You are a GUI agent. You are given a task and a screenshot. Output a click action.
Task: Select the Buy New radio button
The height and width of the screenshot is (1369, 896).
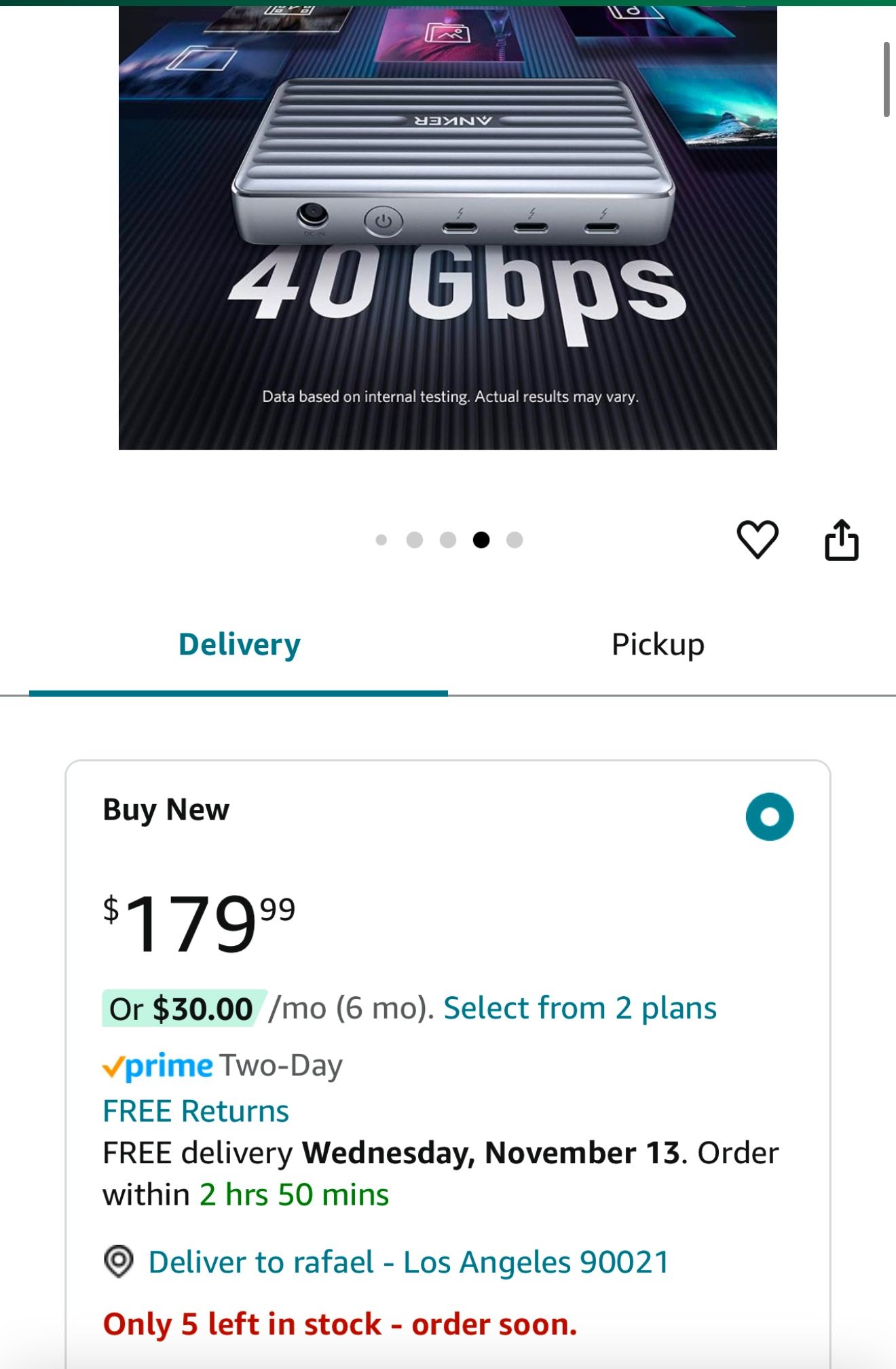[769, 816]
